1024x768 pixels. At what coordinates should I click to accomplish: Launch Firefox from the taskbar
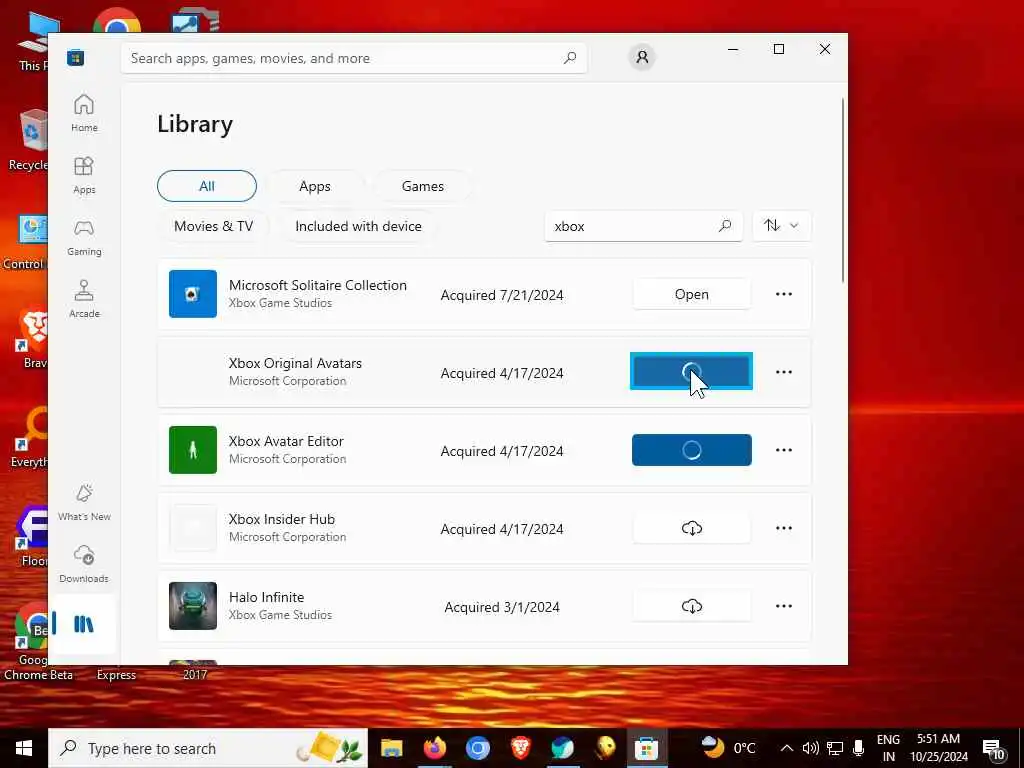tap(435, 748)
